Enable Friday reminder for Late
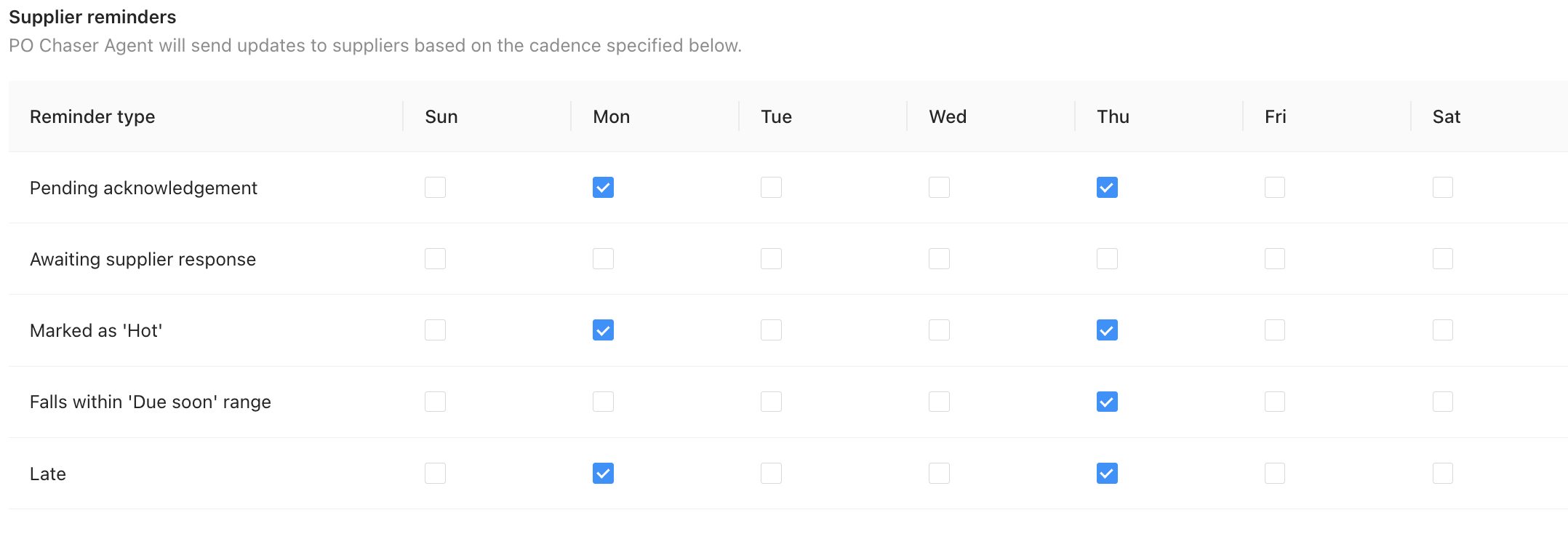Image resolution: width=1568 pixels, height=534 pixels. pos(1274,473)
